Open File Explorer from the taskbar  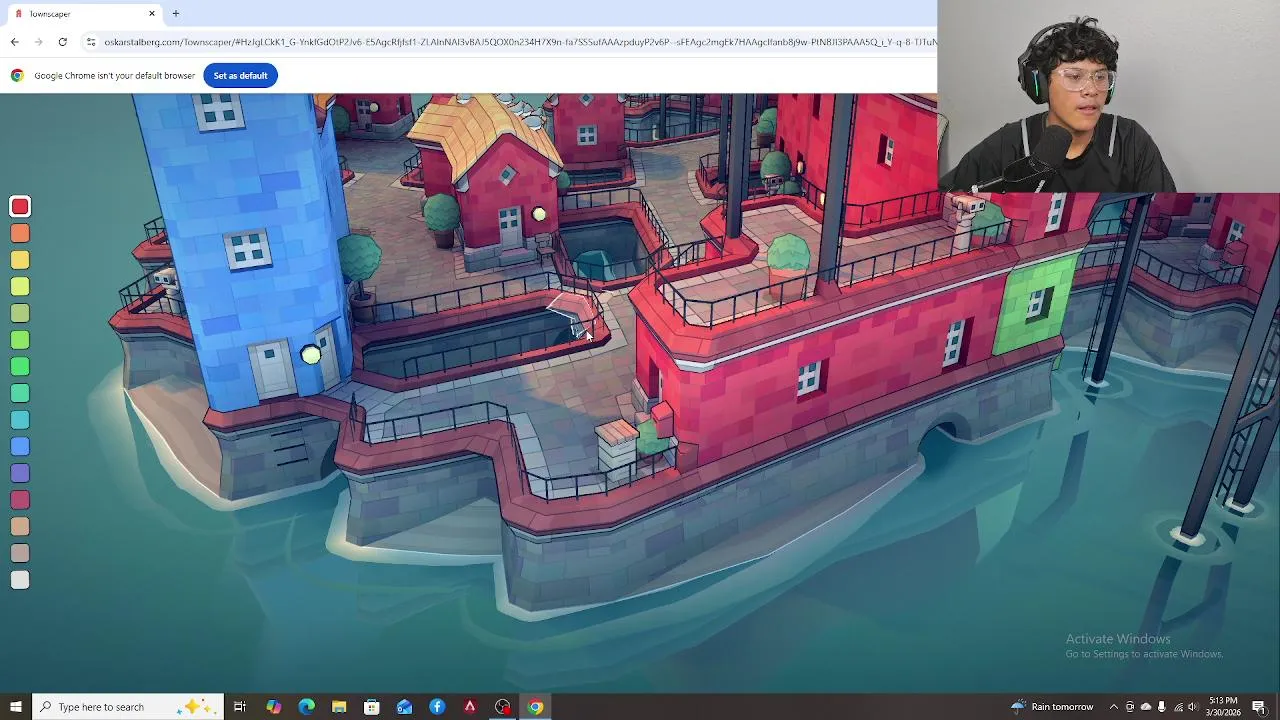(x=339, y=707)
